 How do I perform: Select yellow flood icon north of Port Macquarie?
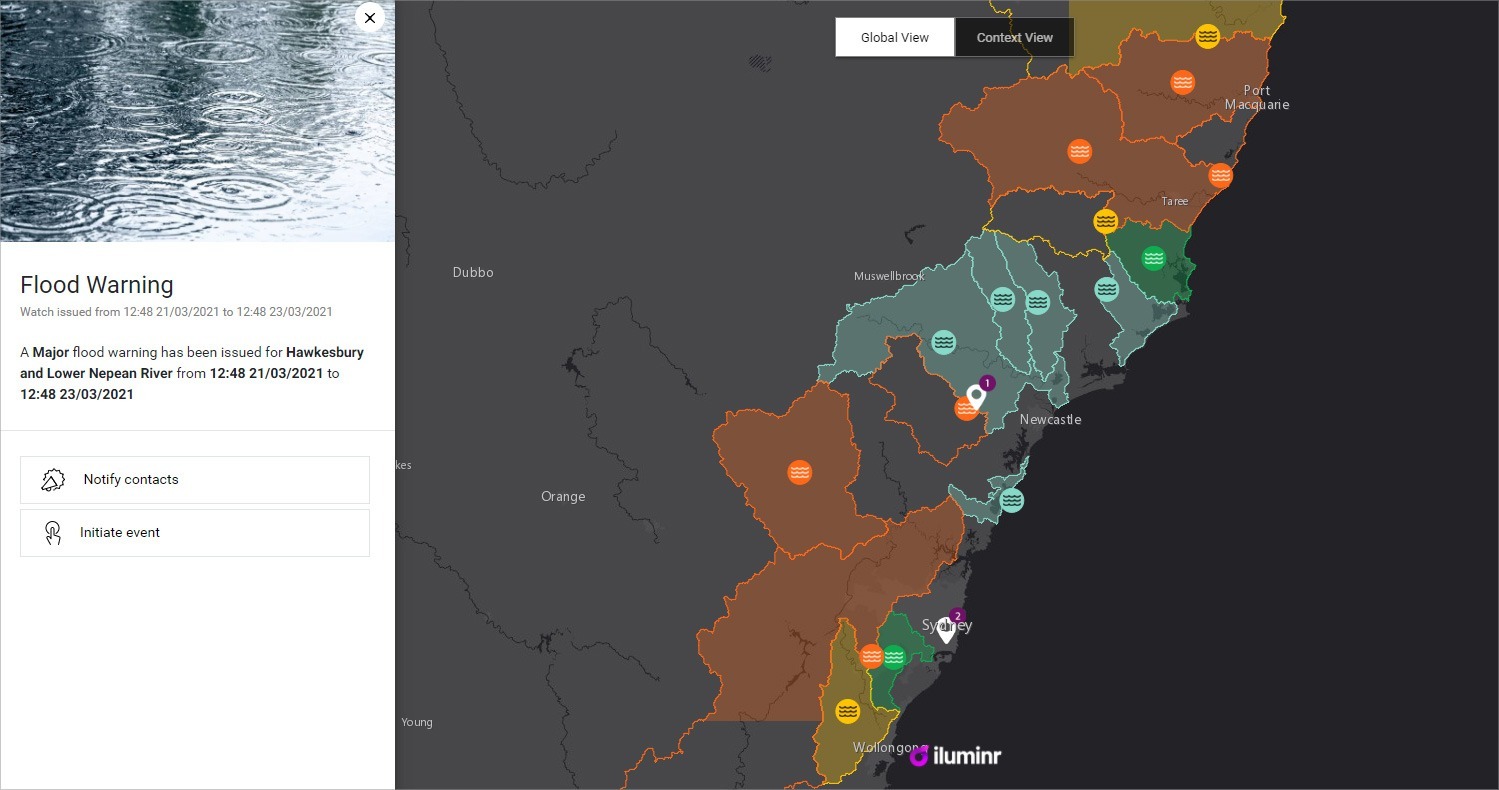click(x=1208, y=36)
